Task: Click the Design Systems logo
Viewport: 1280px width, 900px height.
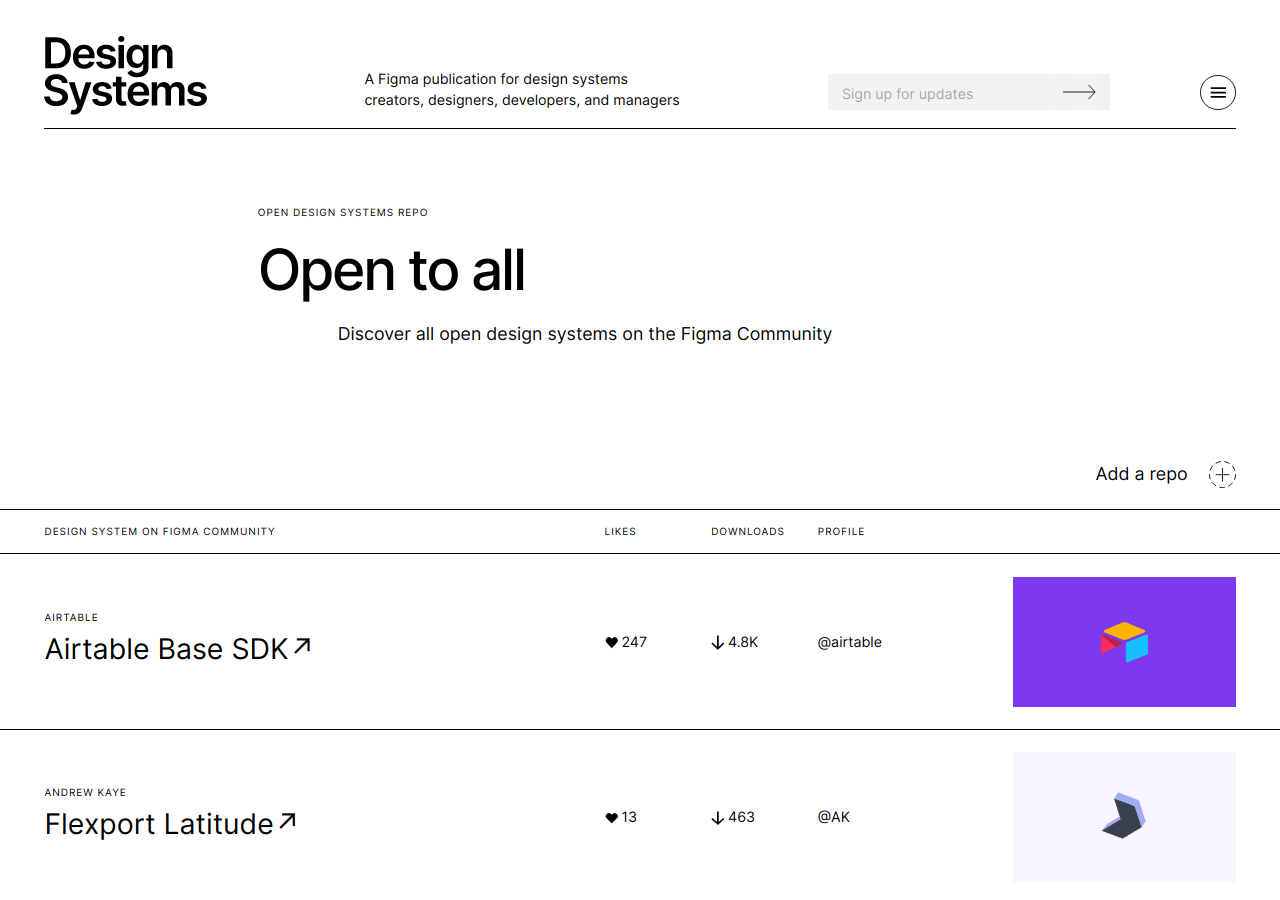Action: click(125, 73)
